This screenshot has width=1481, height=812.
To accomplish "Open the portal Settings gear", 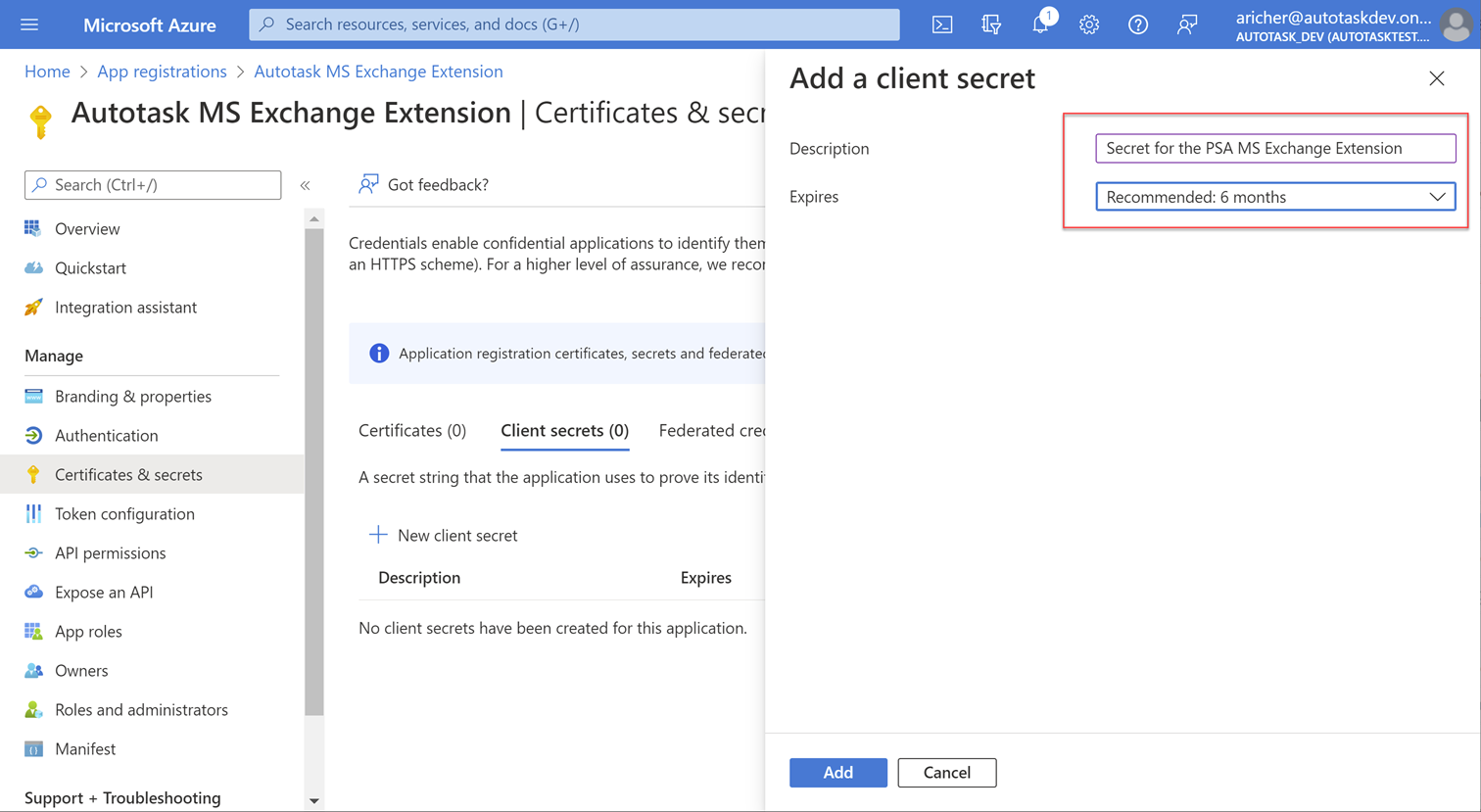I will [1089, 24].
